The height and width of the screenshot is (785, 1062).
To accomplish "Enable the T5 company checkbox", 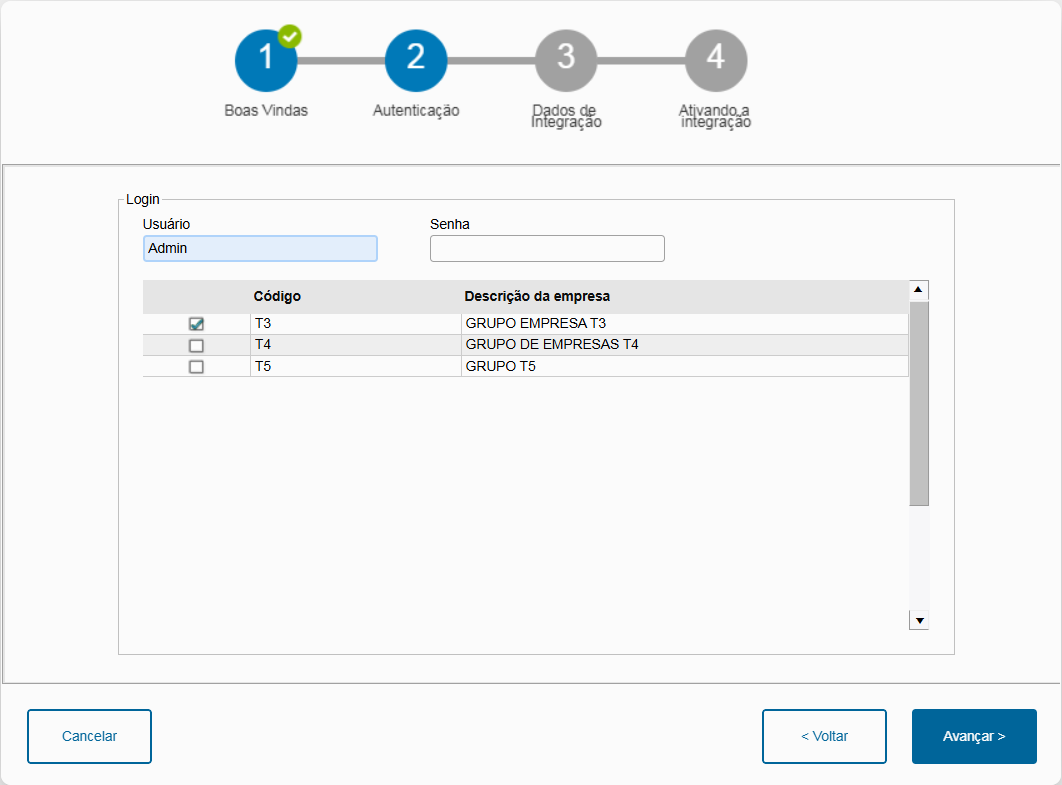I will coord(196,367).
